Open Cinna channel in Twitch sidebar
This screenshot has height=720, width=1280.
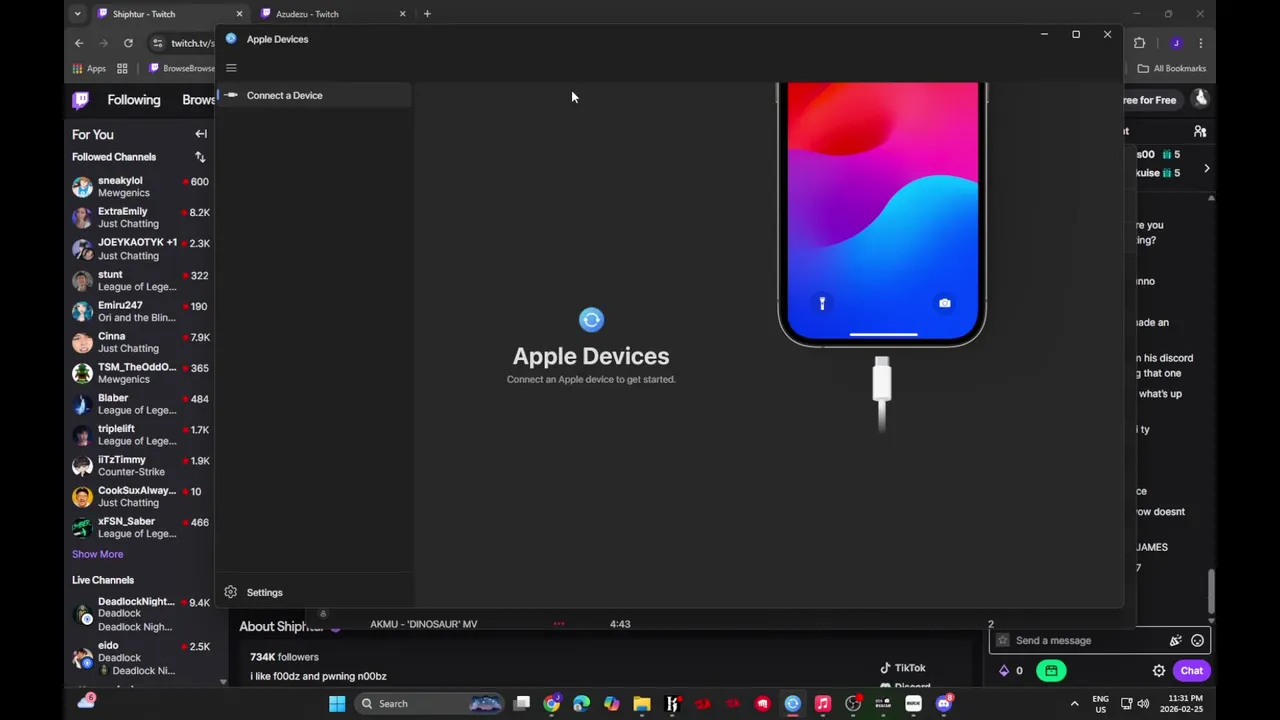click(140, 342)
